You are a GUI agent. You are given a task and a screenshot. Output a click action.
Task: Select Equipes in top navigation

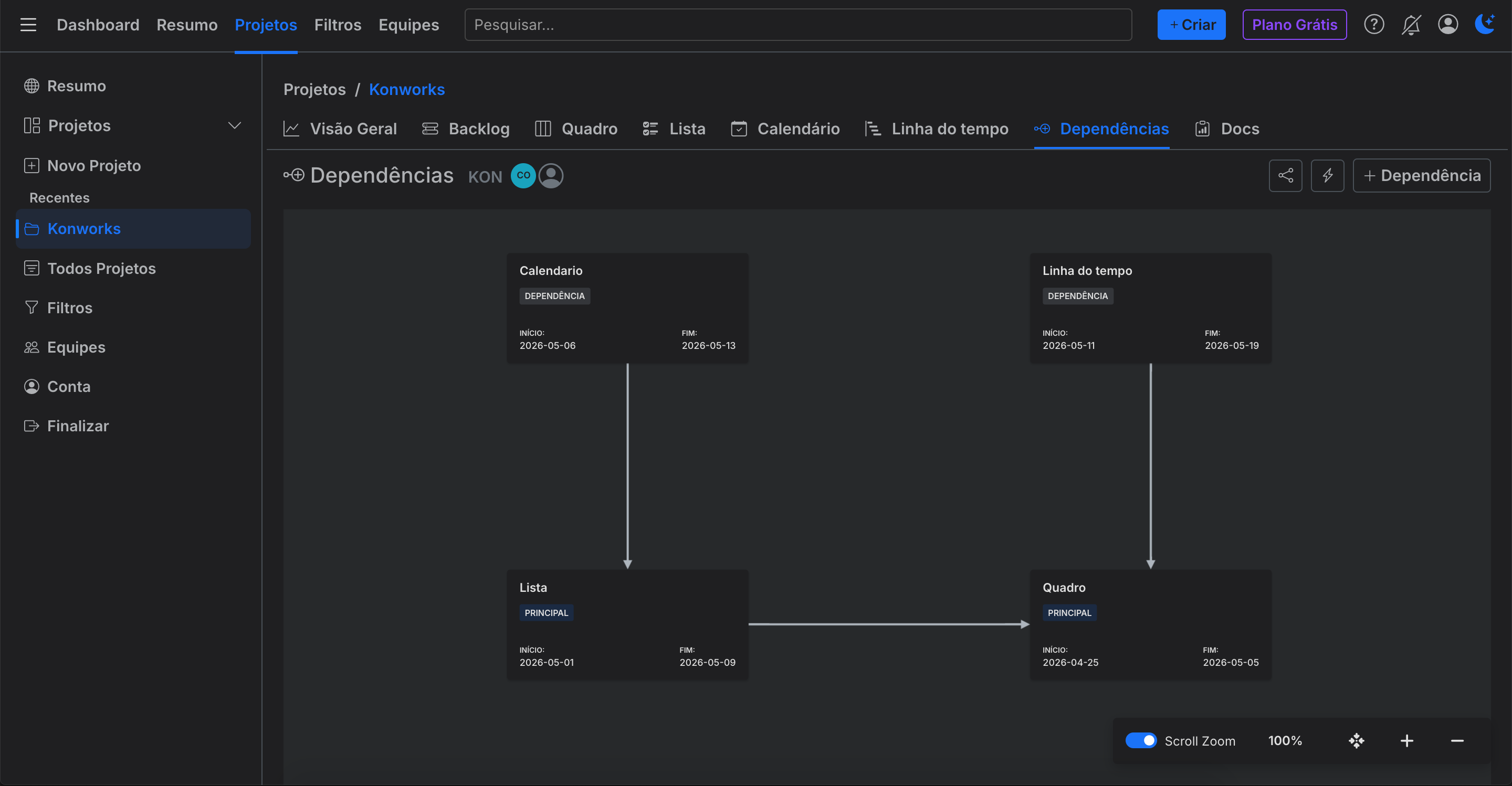(x=408, y=25)
